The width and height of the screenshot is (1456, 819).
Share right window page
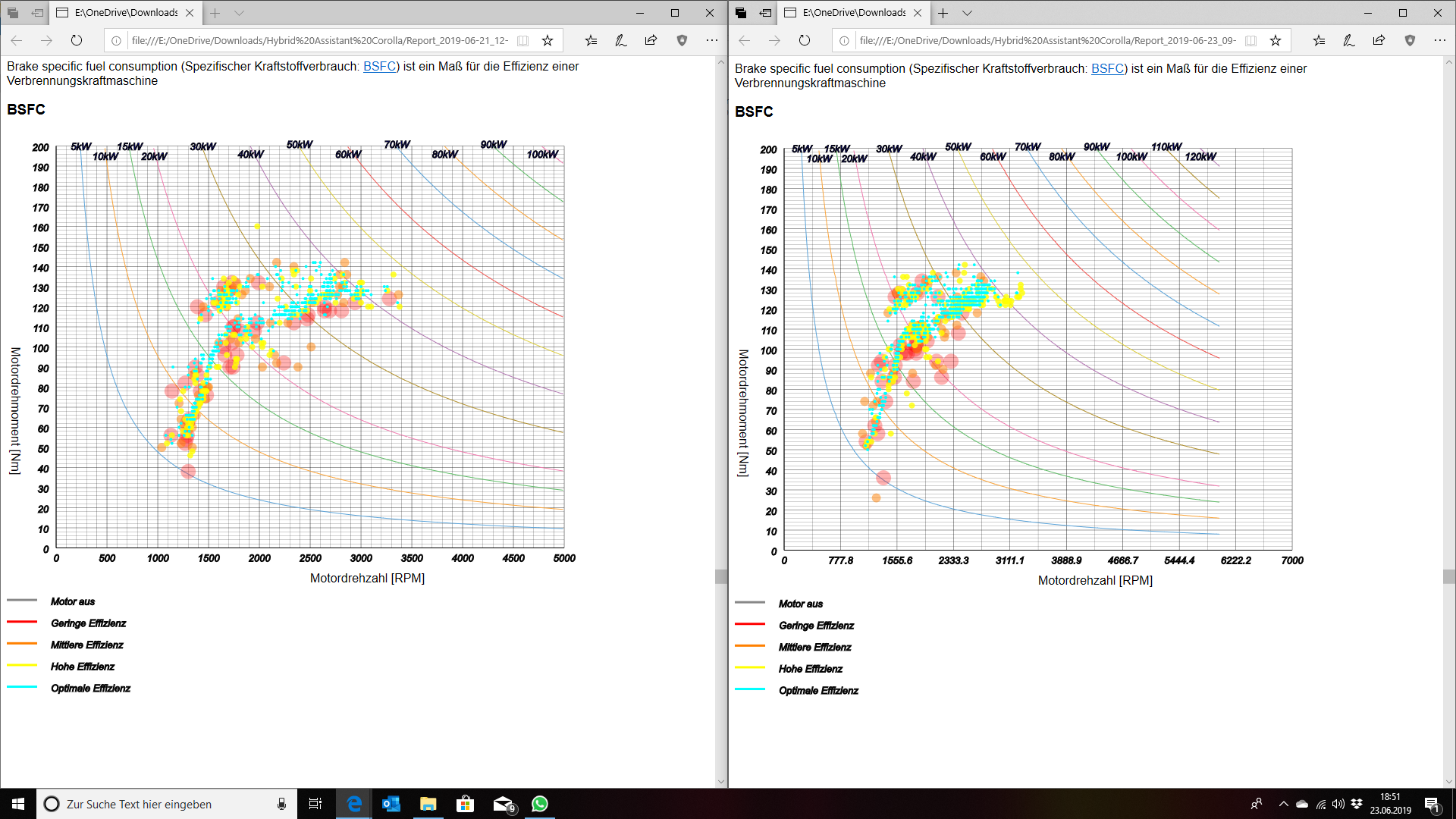click(1379, 40)
